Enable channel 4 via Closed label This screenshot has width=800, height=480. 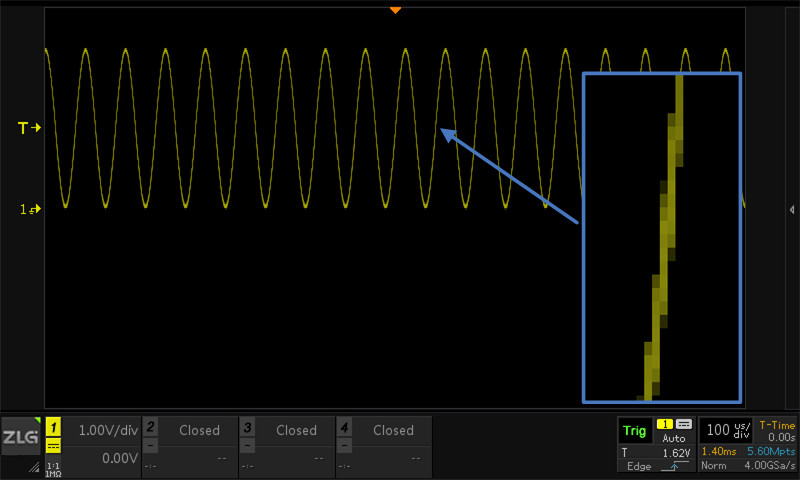click(x=393, y=430)
